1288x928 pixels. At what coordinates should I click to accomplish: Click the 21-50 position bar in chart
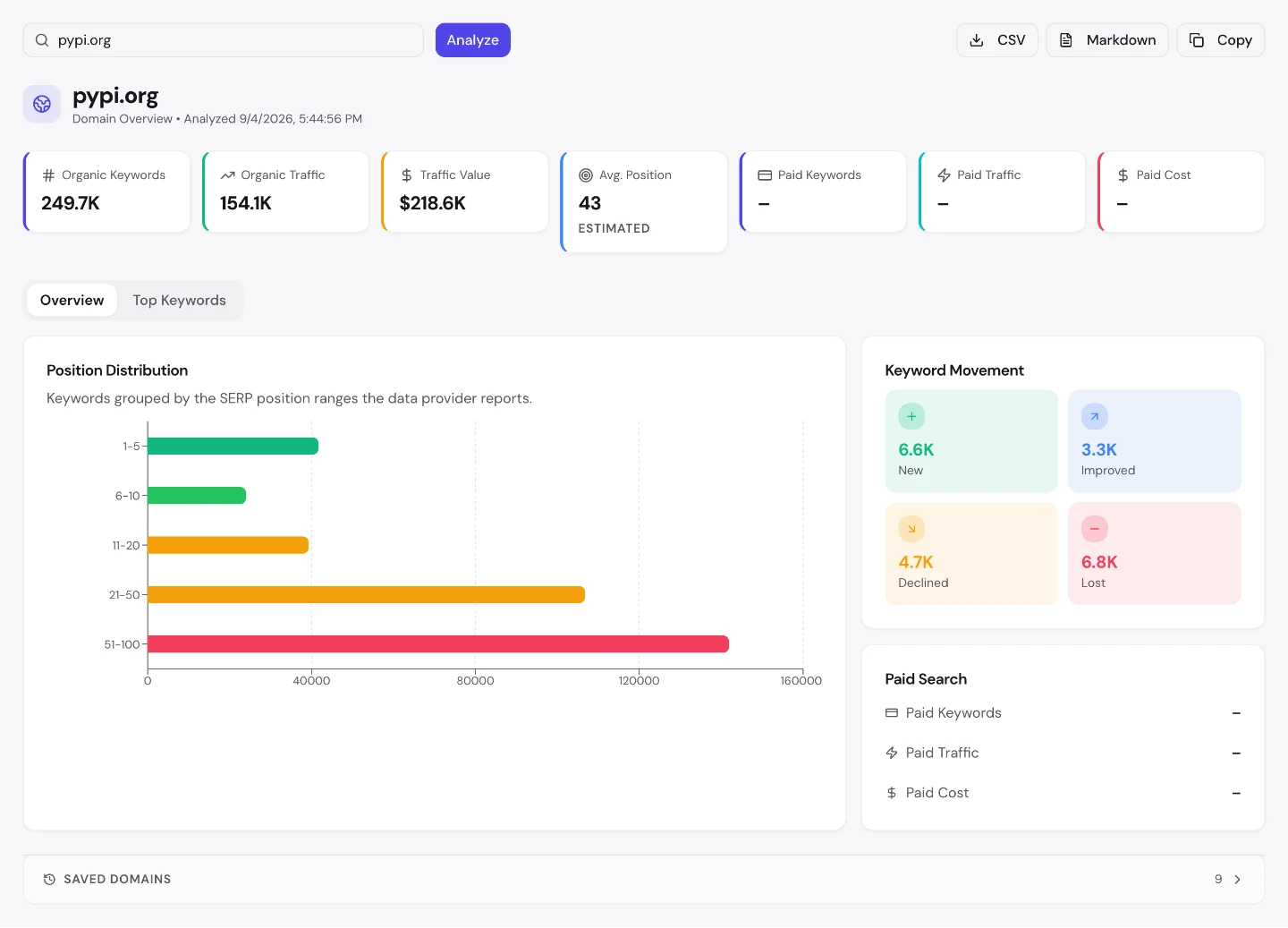(x=366, y=595)
